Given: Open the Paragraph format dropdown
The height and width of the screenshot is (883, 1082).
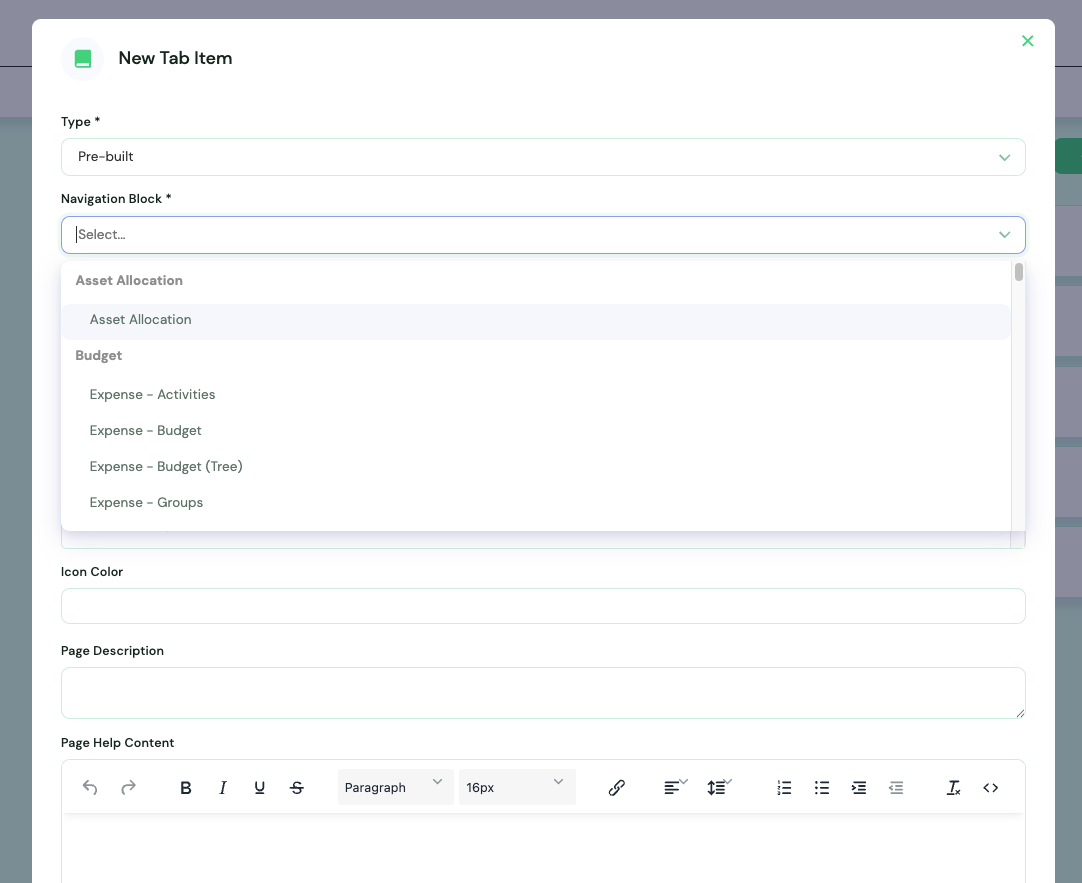Looking at the screenshot, I should point(395,787).
